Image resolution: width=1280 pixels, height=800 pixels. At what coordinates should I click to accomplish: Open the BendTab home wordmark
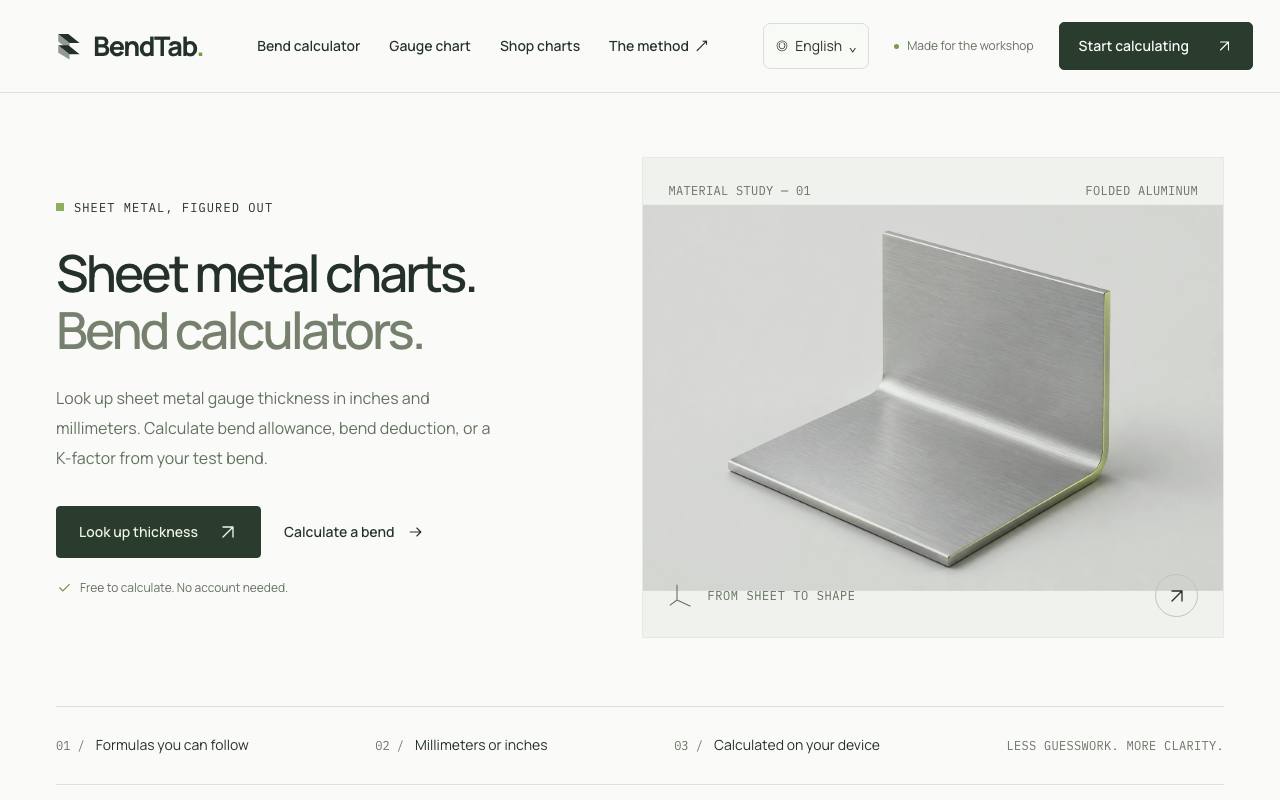(x=148, y=46)
